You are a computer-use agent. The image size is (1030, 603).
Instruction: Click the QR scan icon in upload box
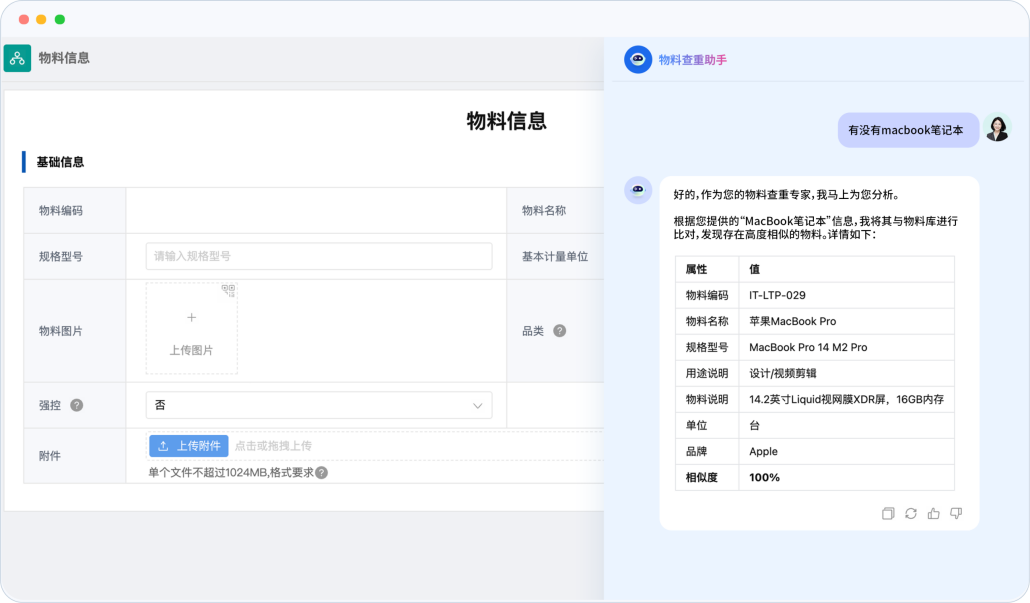[x=229, y=291]
